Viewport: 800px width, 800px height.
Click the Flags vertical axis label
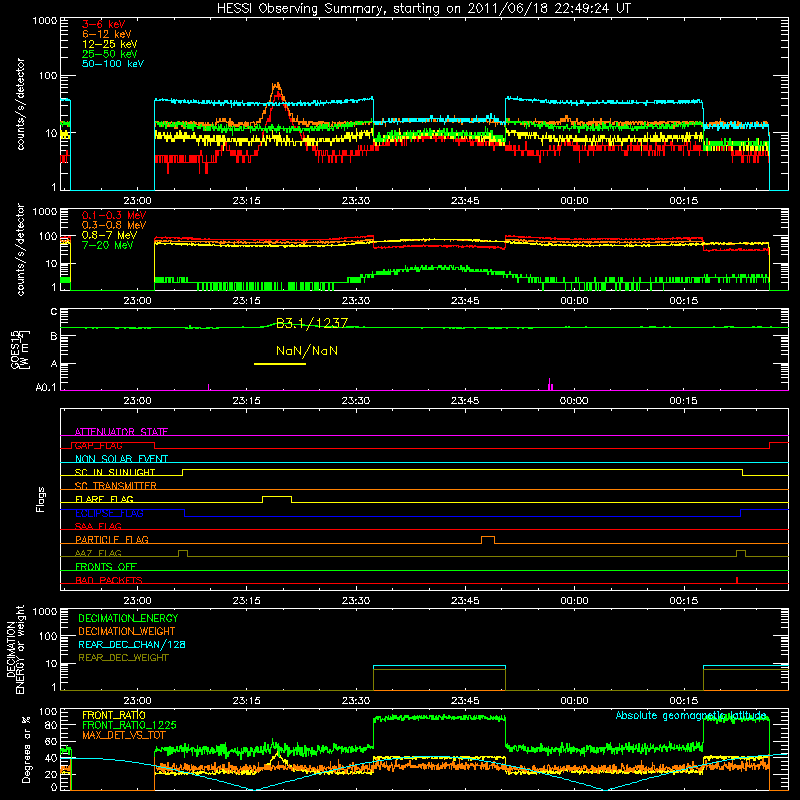(x=41, y=499)
